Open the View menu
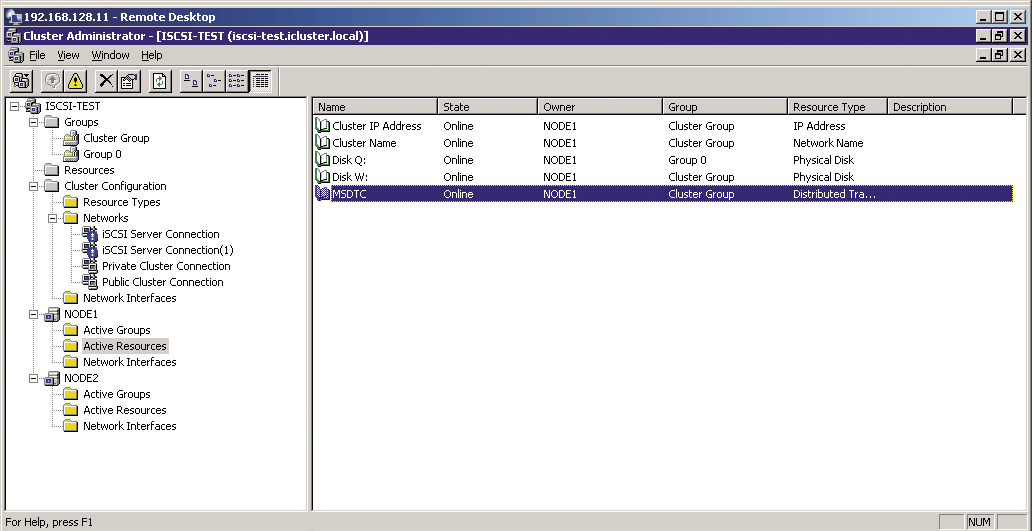Viewport: 1032px width, 531px height. pos(68,55)
